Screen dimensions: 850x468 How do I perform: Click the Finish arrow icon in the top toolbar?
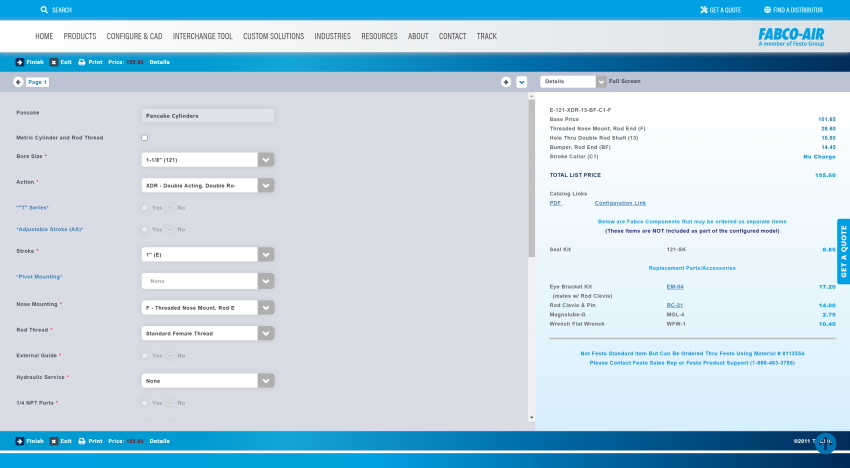pyautogui.click(x=19, y=62)
